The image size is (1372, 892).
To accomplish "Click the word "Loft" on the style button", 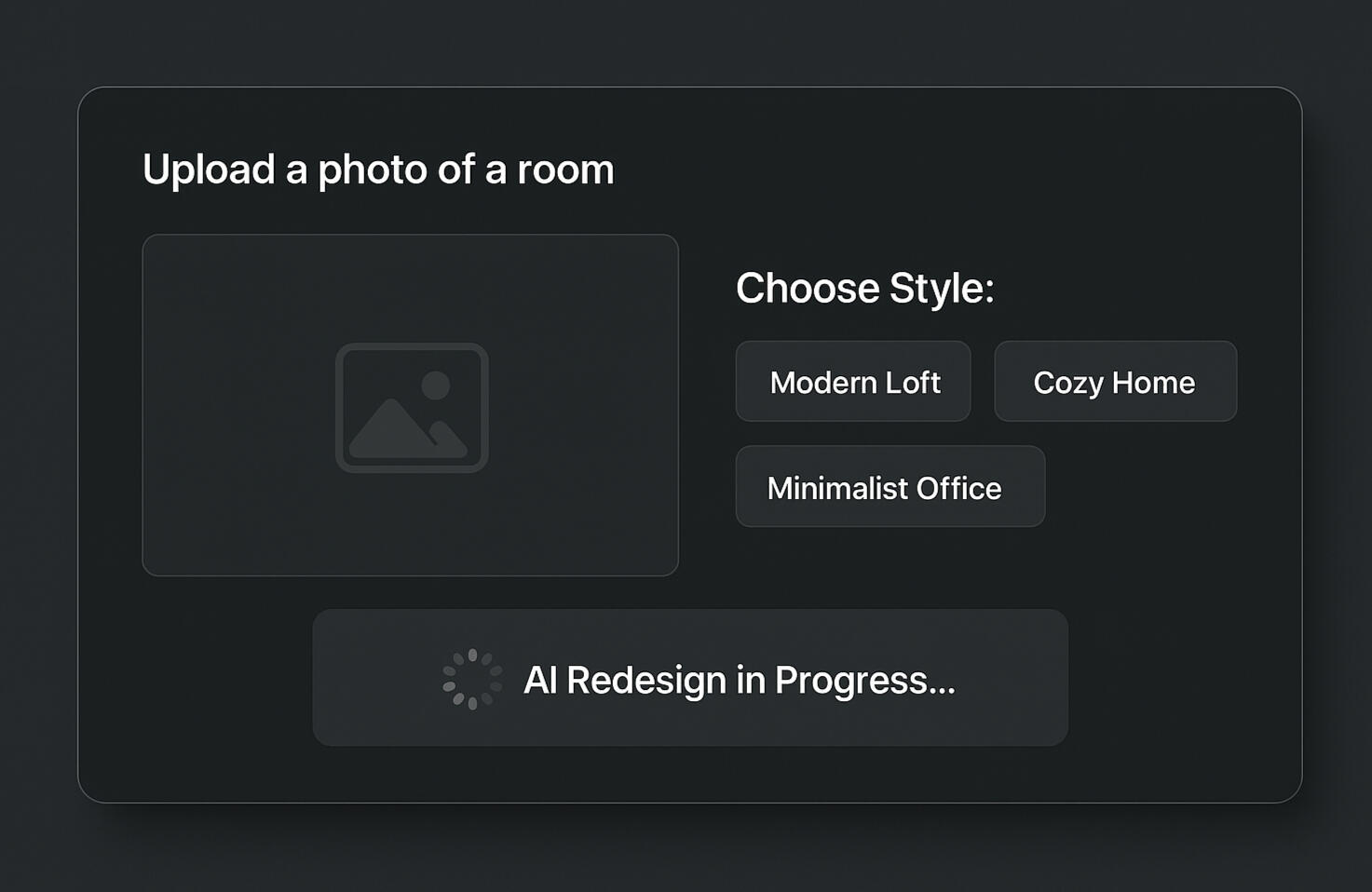I will tap(912, 383).
